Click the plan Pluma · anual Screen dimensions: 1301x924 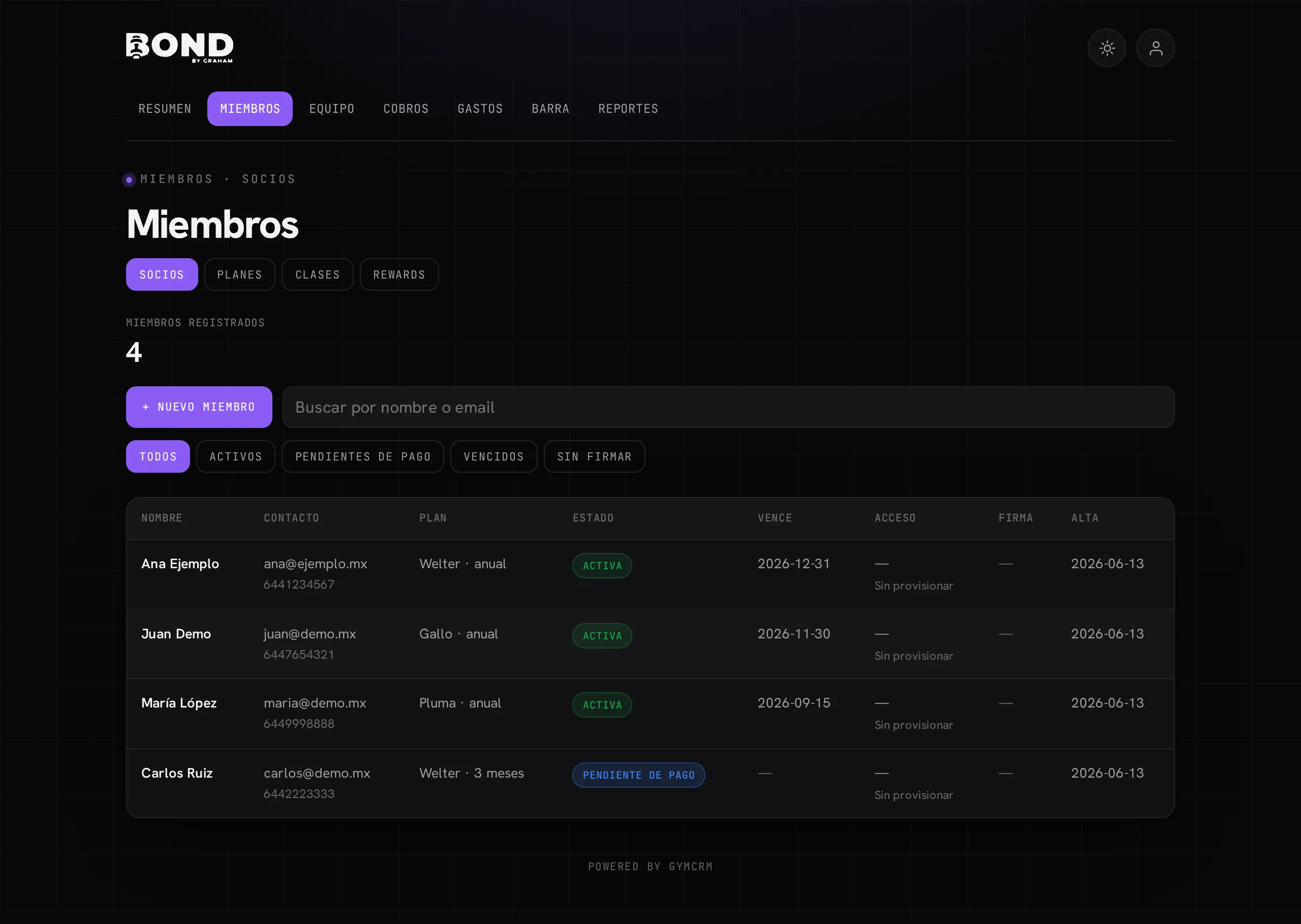pyautogui.click(x=459, y=704)
